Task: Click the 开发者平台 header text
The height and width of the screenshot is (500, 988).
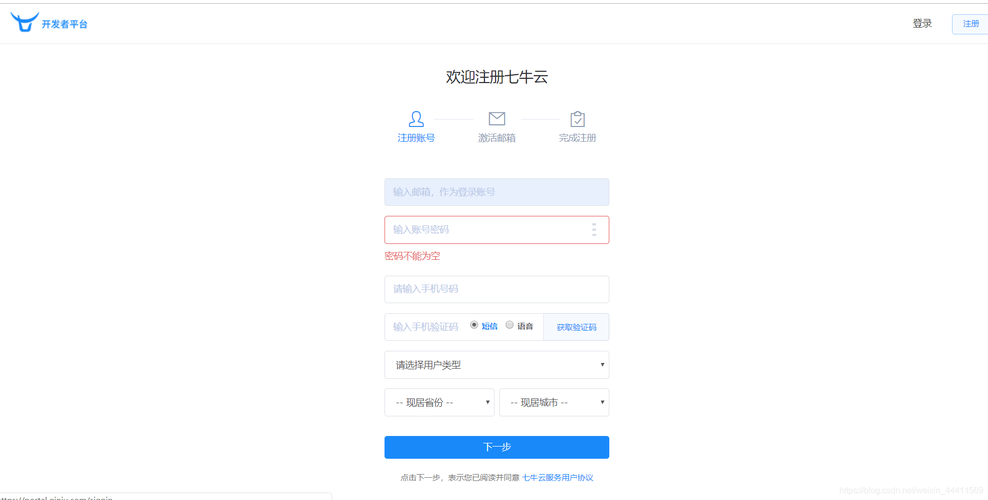Action: (64, 25)
